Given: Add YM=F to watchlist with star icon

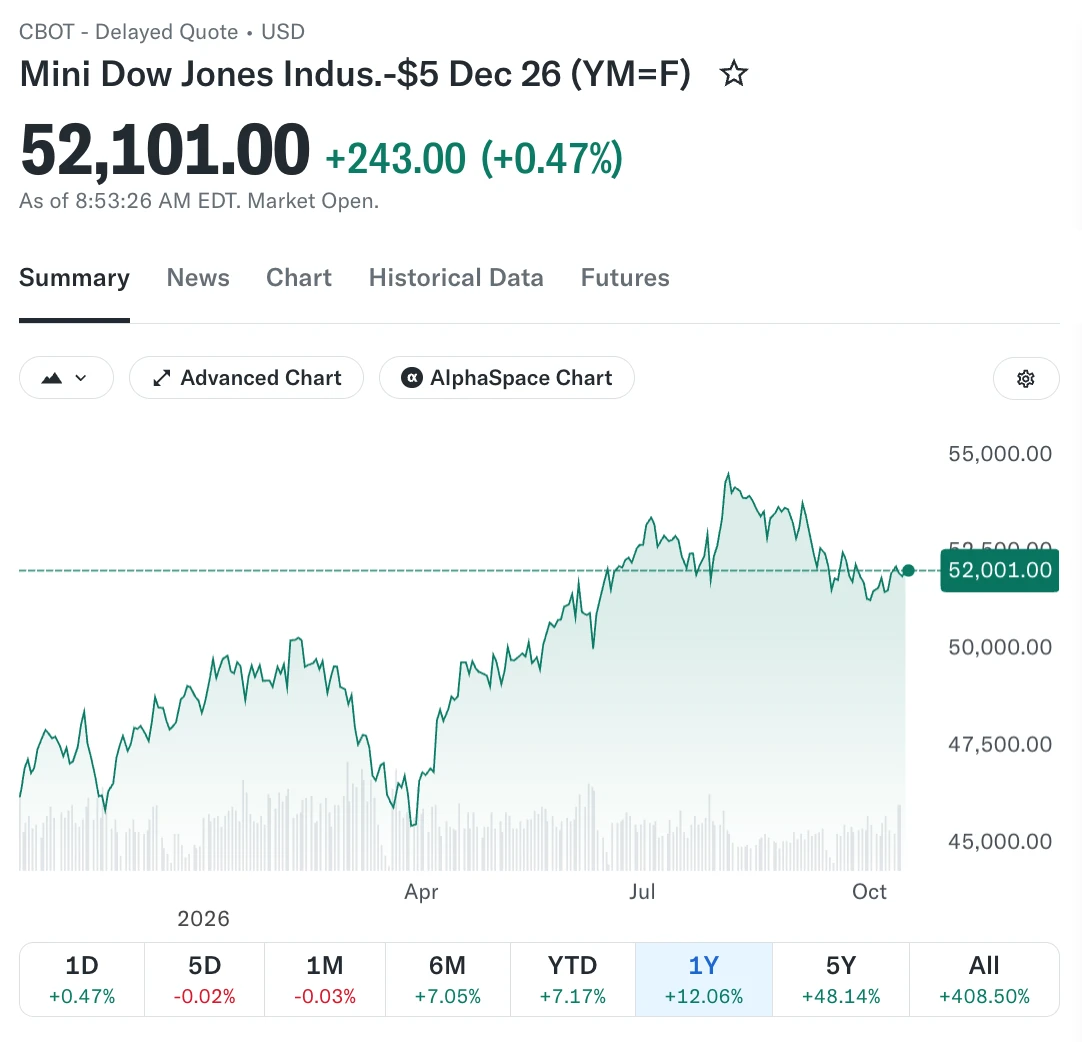Looking at the screenshot, I should 734,74.
